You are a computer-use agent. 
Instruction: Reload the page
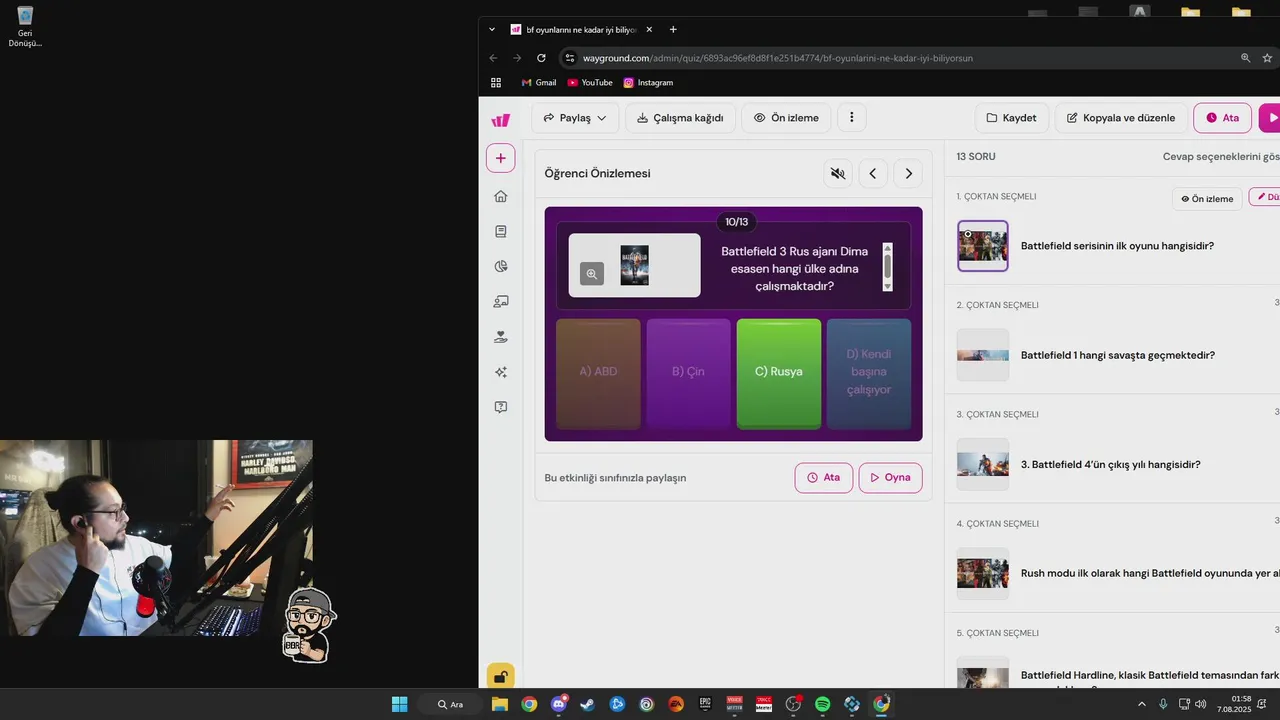[x=541, y=58]
